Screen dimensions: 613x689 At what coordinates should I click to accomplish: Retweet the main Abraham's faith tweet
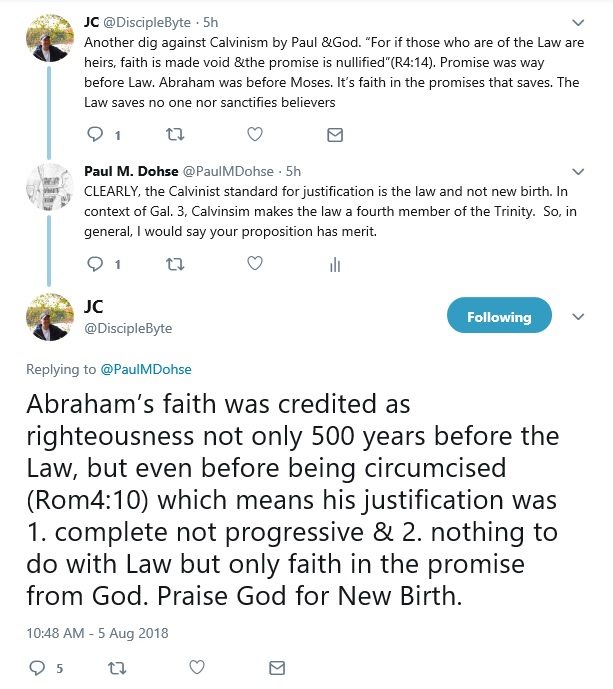(x=119, y=667)
